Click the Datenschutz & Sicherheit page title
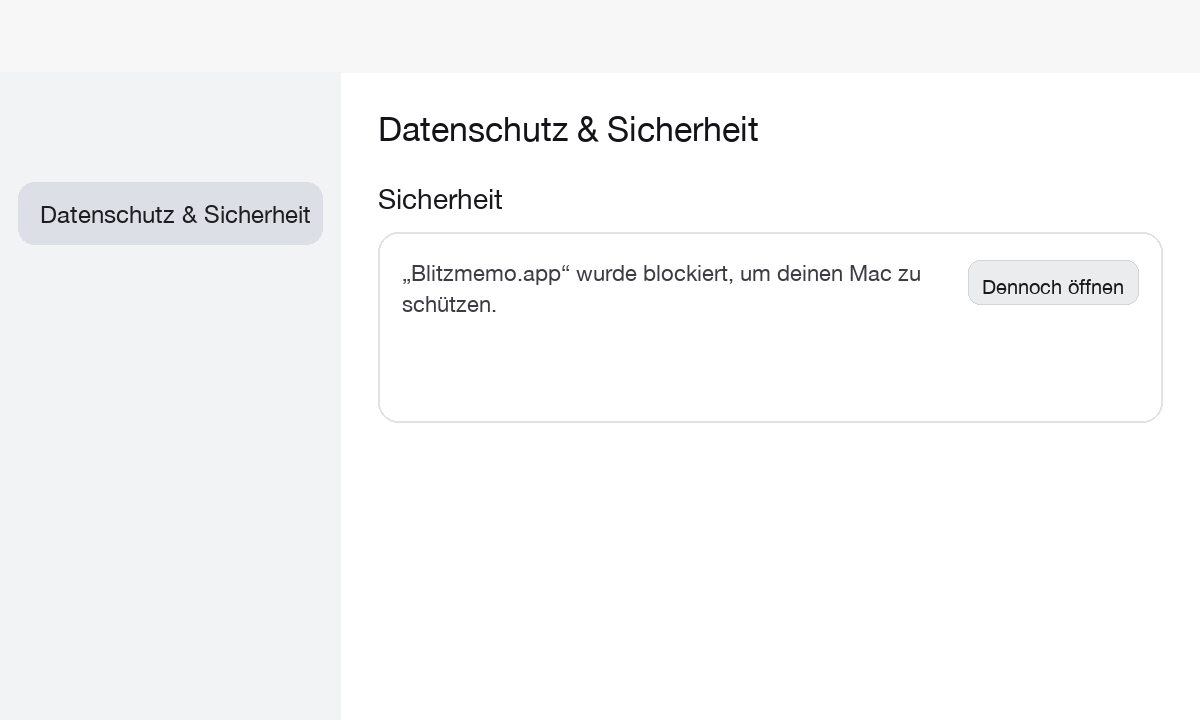The height and width of the screenshot is (720, 1200). click(x=568, y=129)
